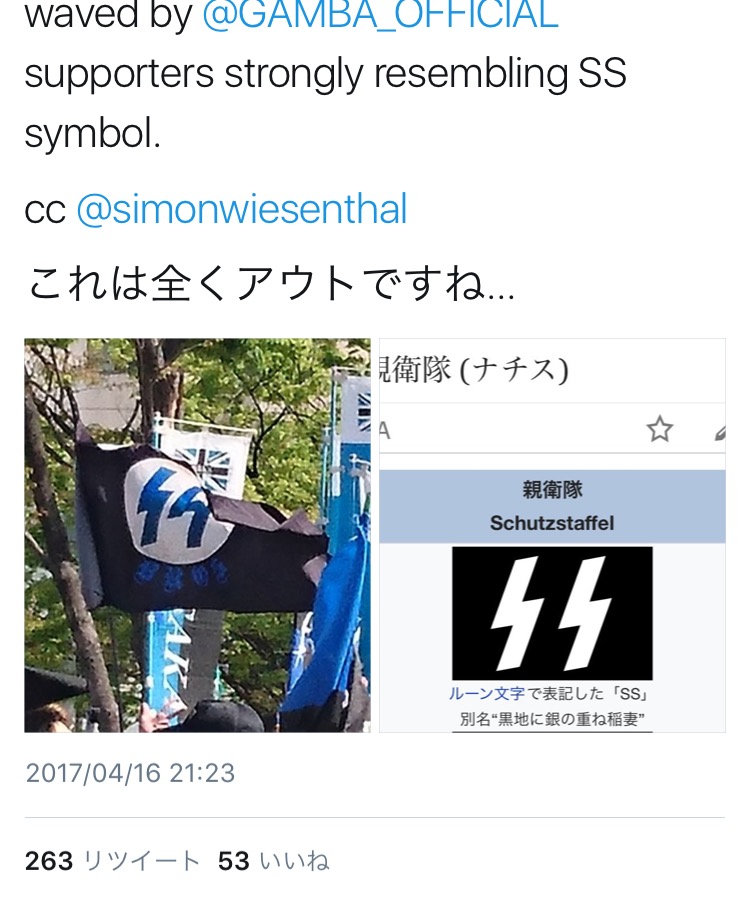View the 263 リツイート retweet list

(112, 861)
